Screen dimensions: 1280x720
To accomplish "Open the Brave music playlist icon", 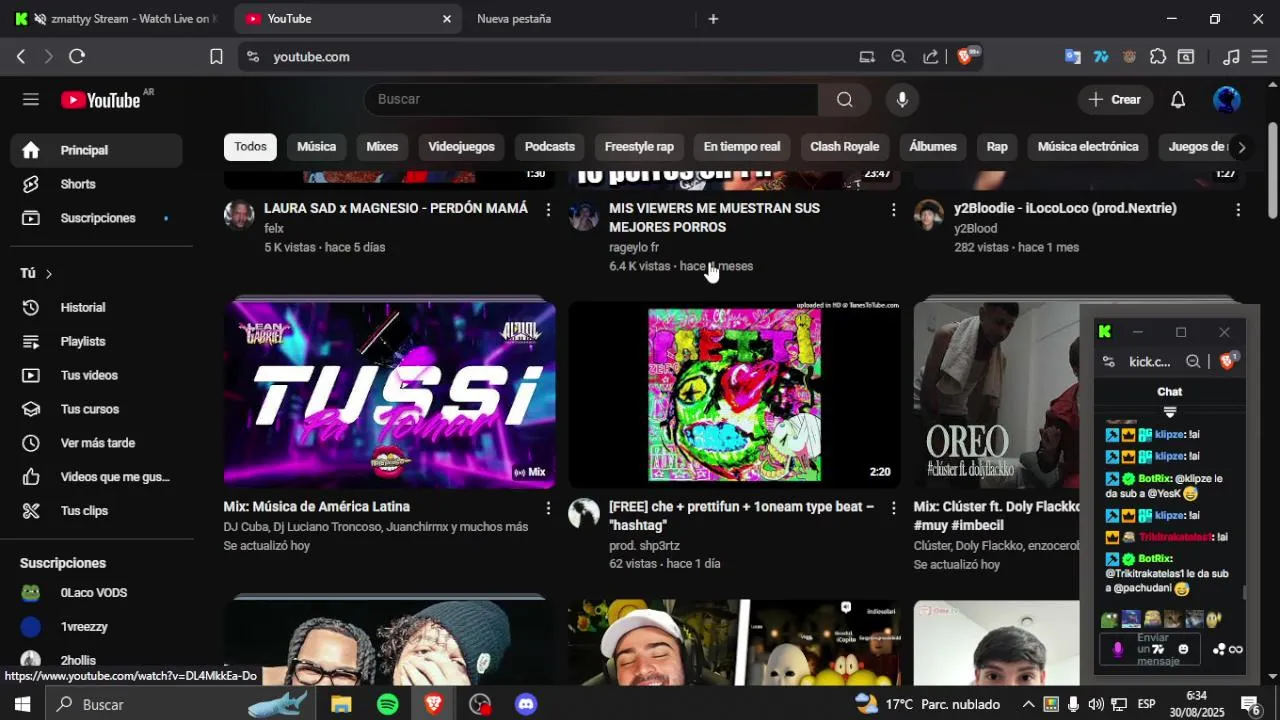I will [1232, 57].
